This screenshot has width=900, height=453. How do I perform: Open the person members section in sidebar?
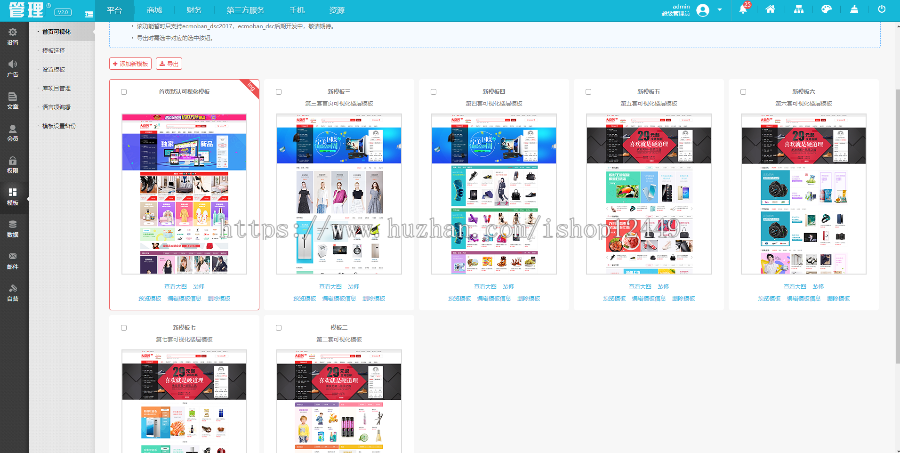pos(13,133)
